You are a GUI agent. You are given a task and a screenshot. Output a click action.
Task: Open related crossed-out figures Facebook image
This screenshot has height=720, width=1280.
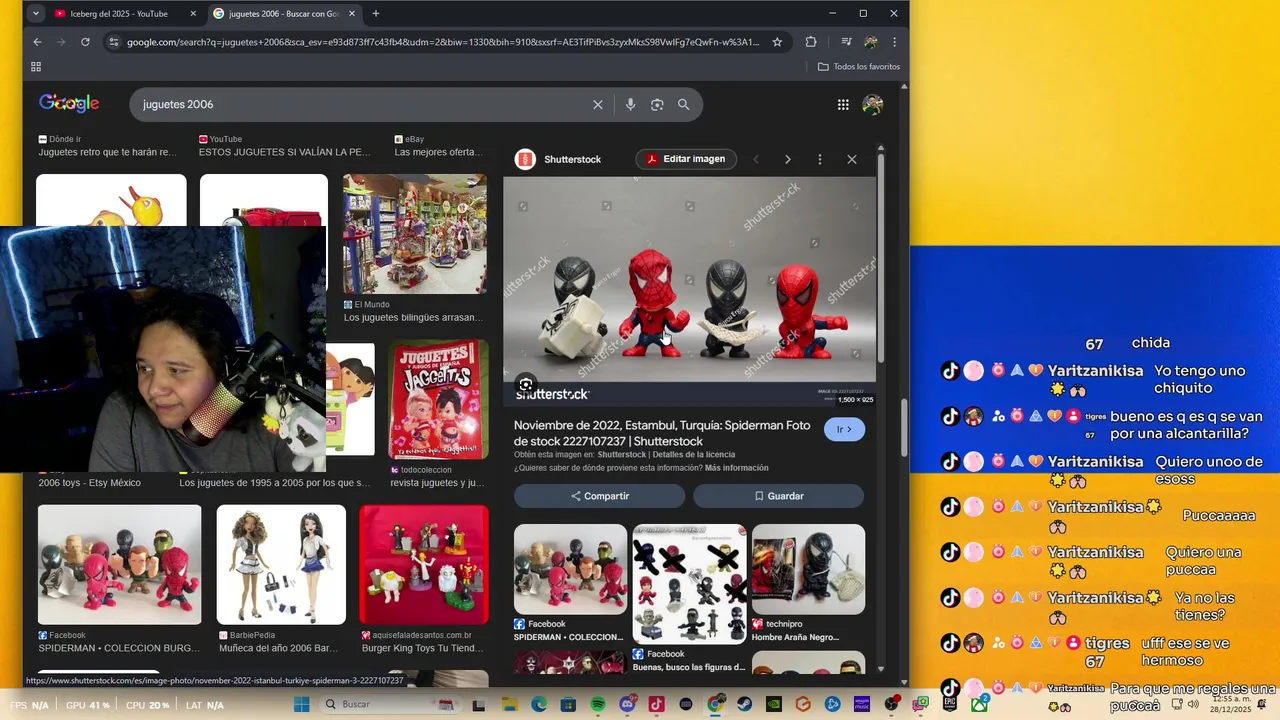(x=690, y=584)
